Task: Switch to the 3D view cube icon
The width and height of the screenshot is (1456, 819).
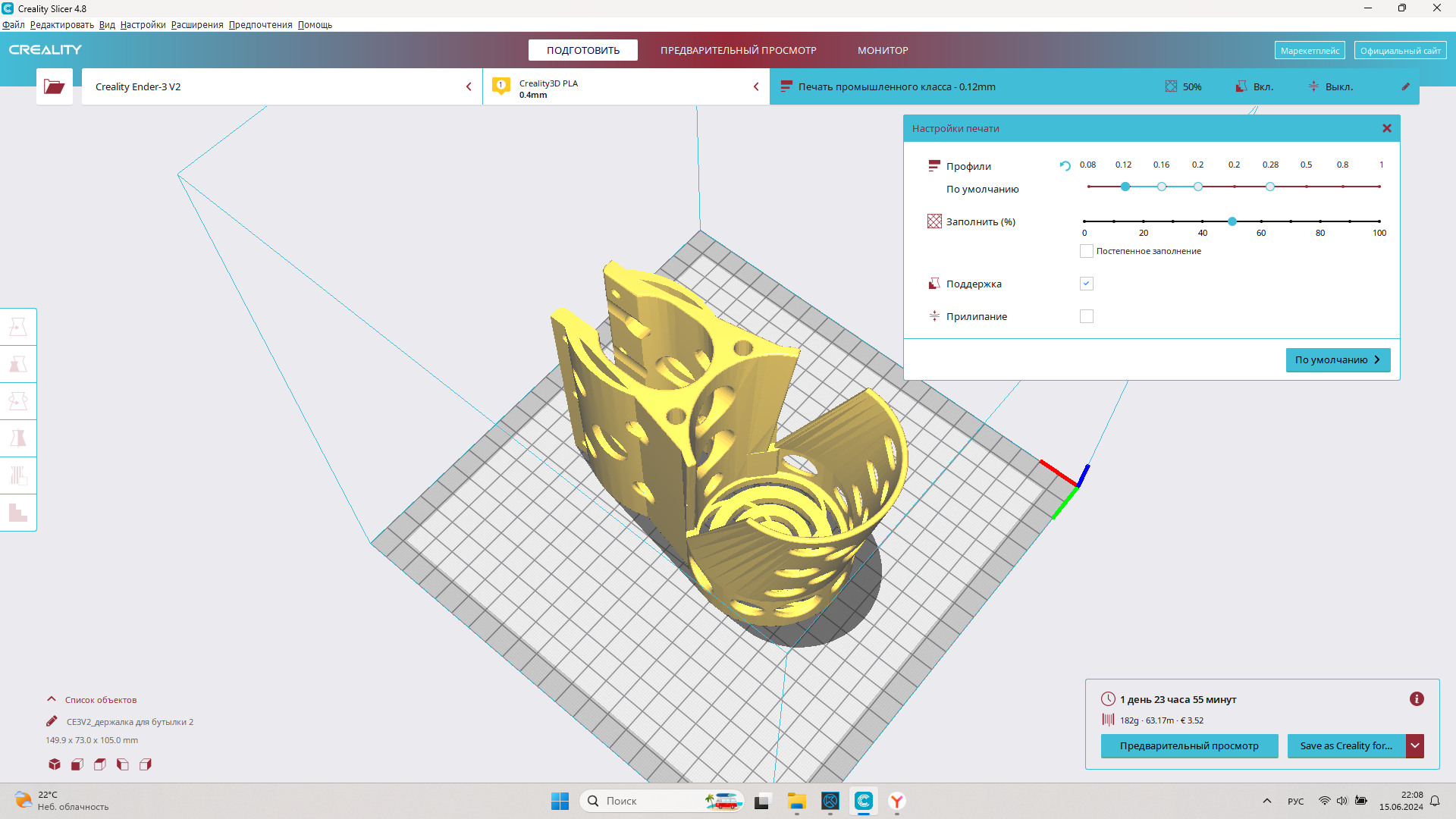Action: pos(55,764)
